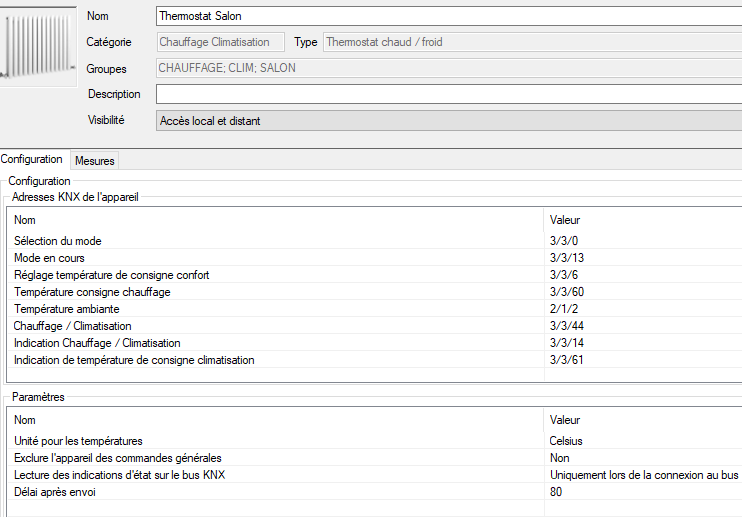Click the 3/3/6 value for consigne confort
The width and height of the screenshot is (742, 517).
[x=564, y=275]
